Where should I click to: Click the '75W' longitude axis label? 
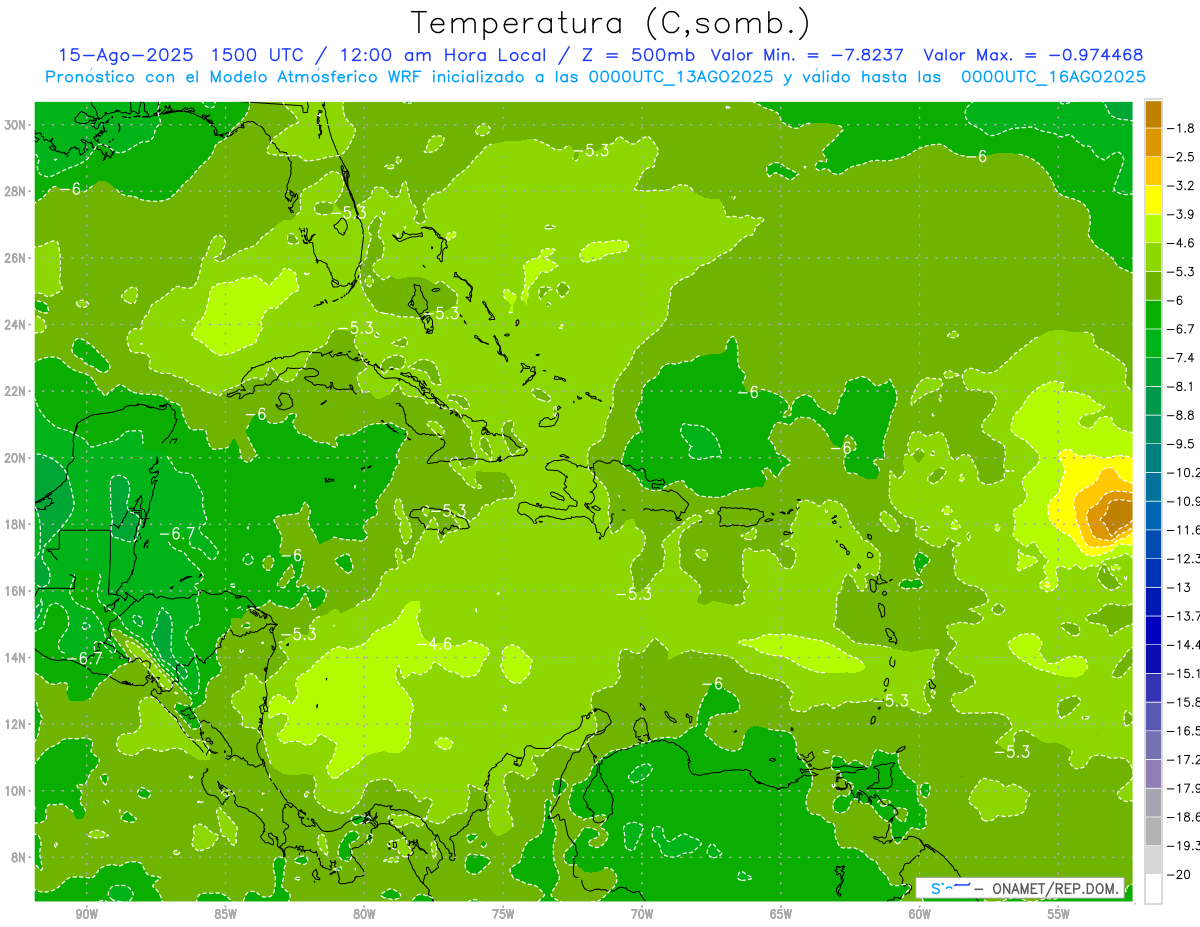[503, 914]
